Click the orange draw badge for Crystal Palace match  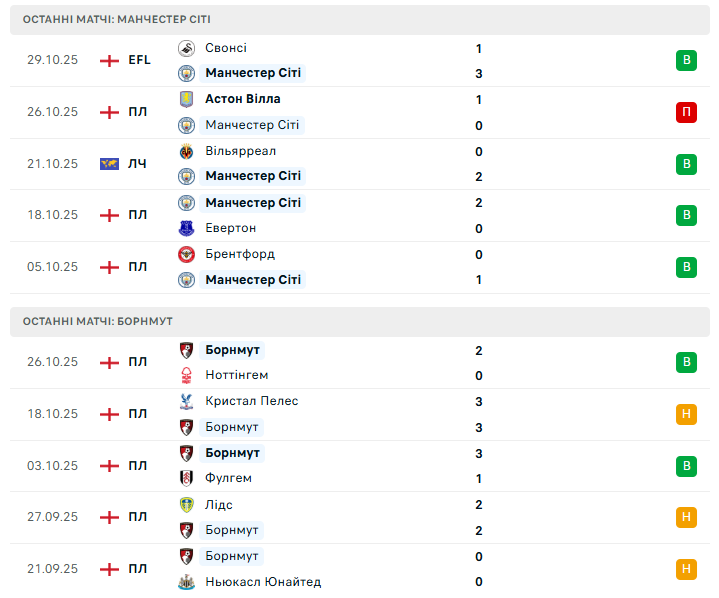(686, 414)
